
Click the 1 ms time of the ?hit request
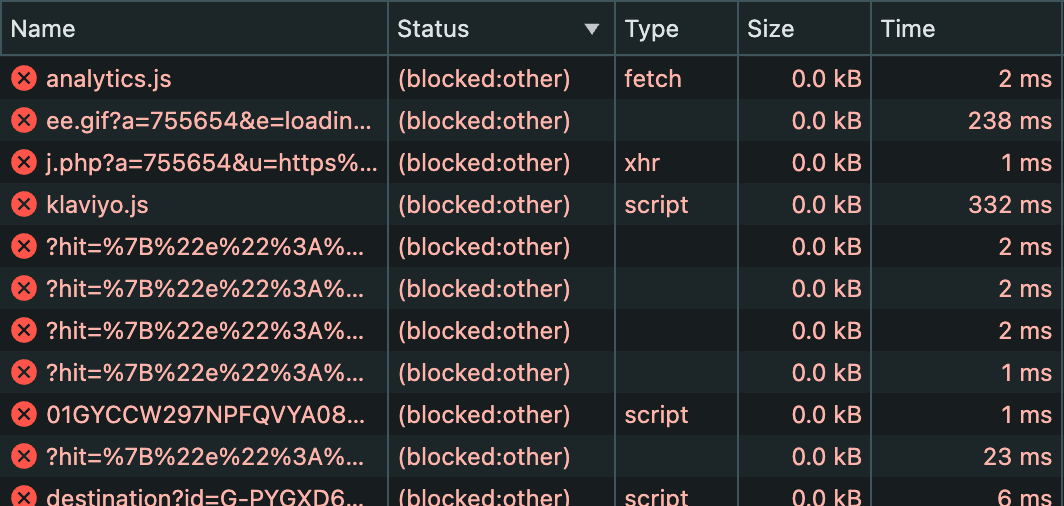tap(1026, 372)
